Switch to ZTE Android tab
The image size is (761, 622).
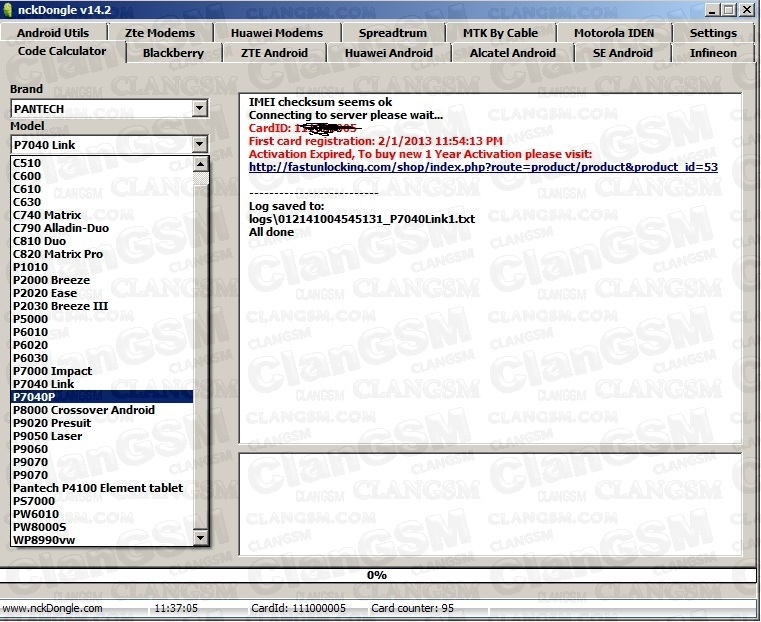[x=274, y=53]
